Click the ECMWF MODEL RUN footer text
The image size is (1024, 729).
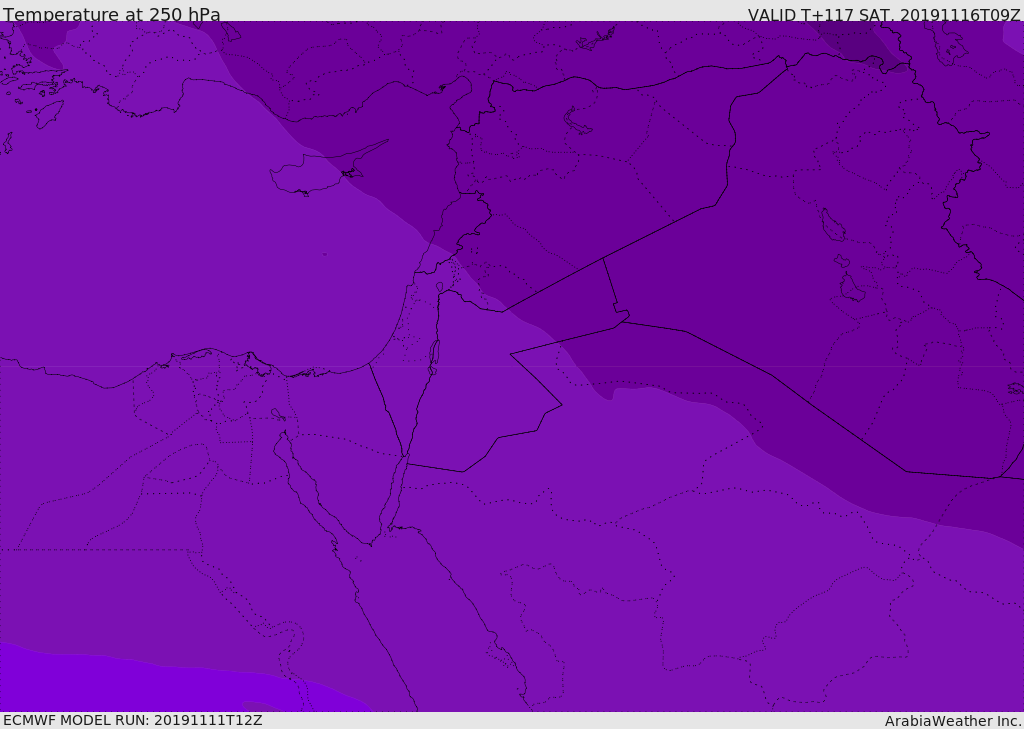[133, 721]
